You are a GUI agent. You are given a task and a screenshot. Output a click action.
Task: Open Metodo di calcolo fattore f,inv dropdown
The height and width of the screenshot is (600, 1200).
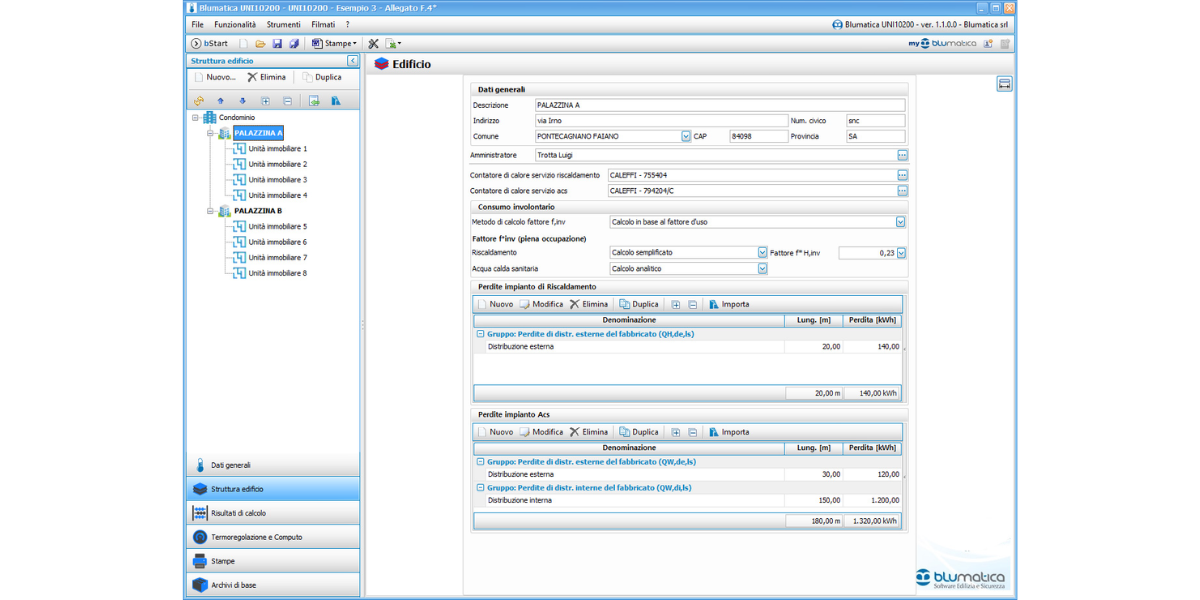point(900,222)
